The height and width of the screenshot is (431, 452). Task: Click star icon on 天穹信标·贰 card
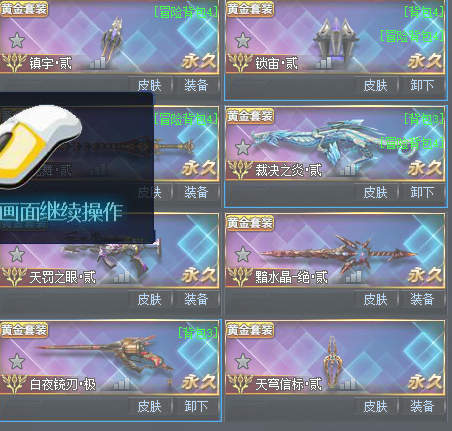pyautogui.click(x=243, y=361)
